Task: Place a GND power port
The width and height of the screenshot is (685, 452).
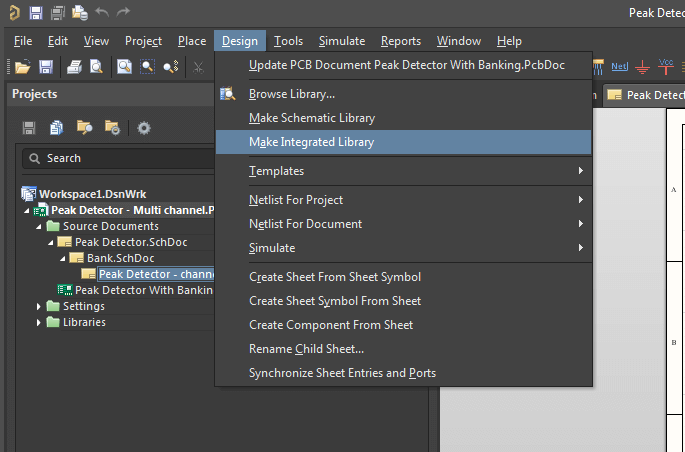Action: (x=643, y=67)
